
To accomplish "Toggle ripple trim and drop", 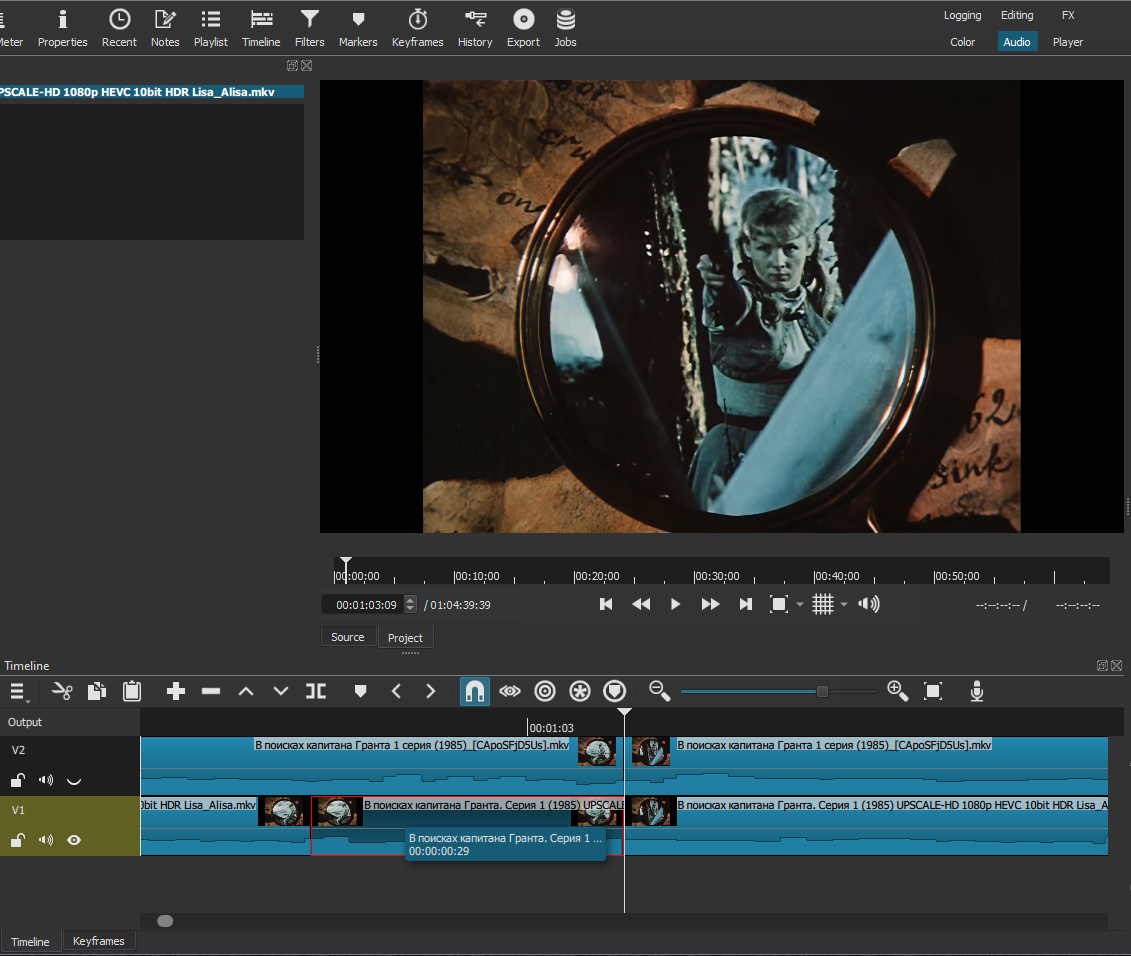I will (x=545, y=692).
